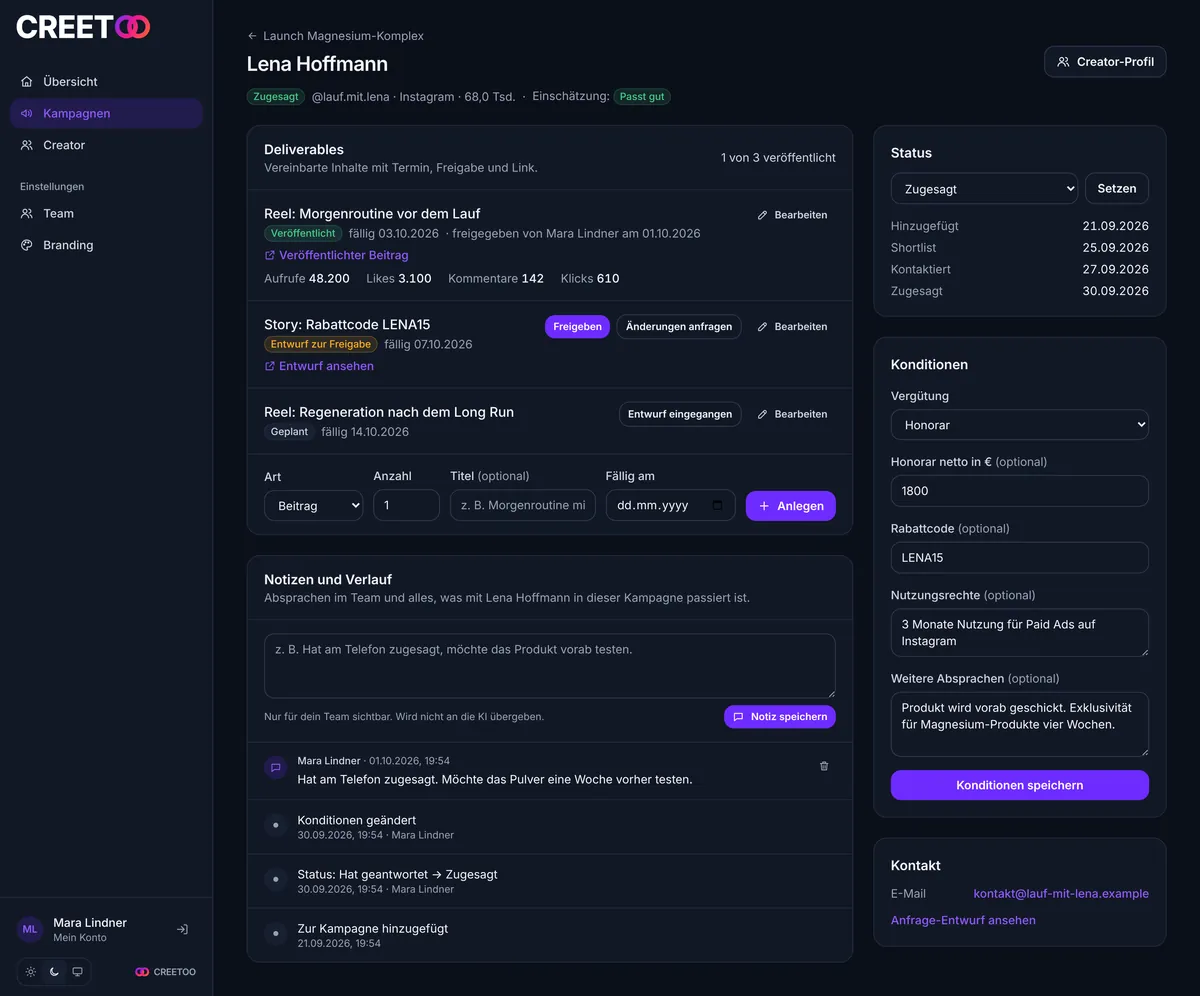The image size is (1200, 996).
Task: Go to Übersicht in the sidebar
Action: (106, 82)
